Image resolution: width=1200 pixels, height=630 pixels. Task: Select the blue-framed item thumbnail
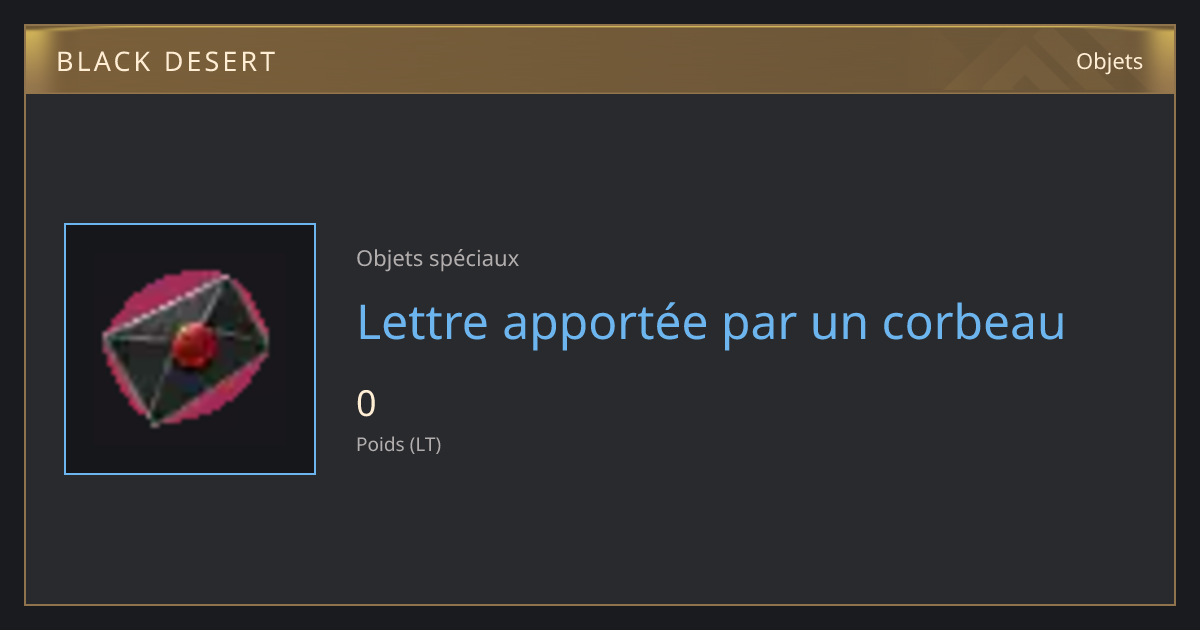[190, 349]
